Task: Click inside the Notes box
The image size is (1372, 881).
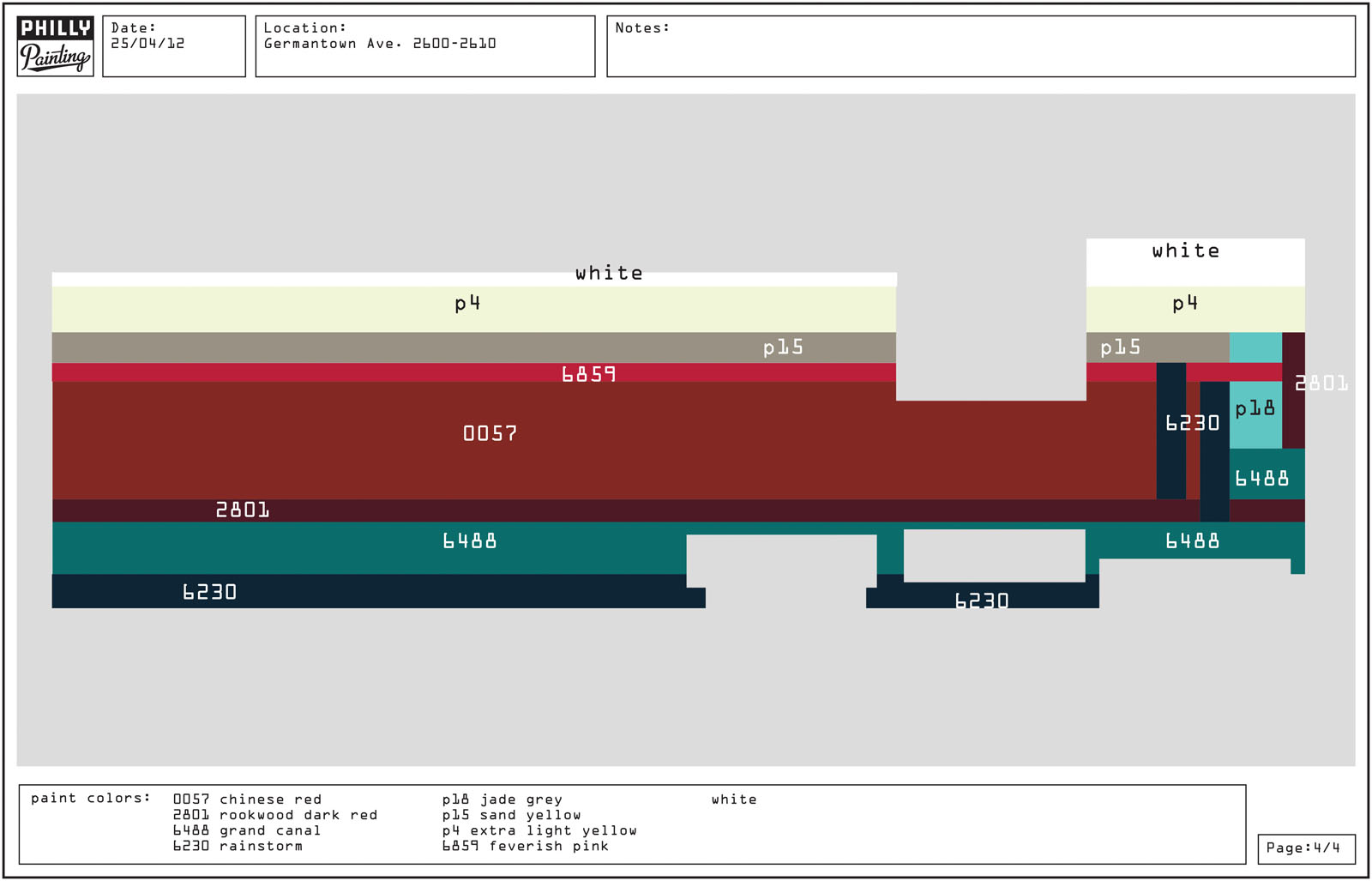Action: (x=981, y=45)
